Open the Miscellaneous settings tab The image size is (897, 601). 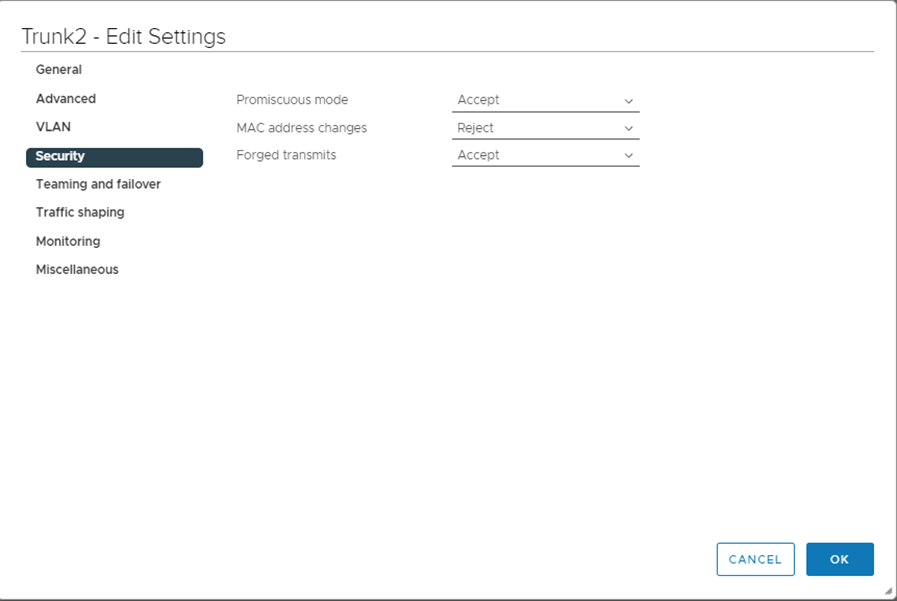click(77, 270)
